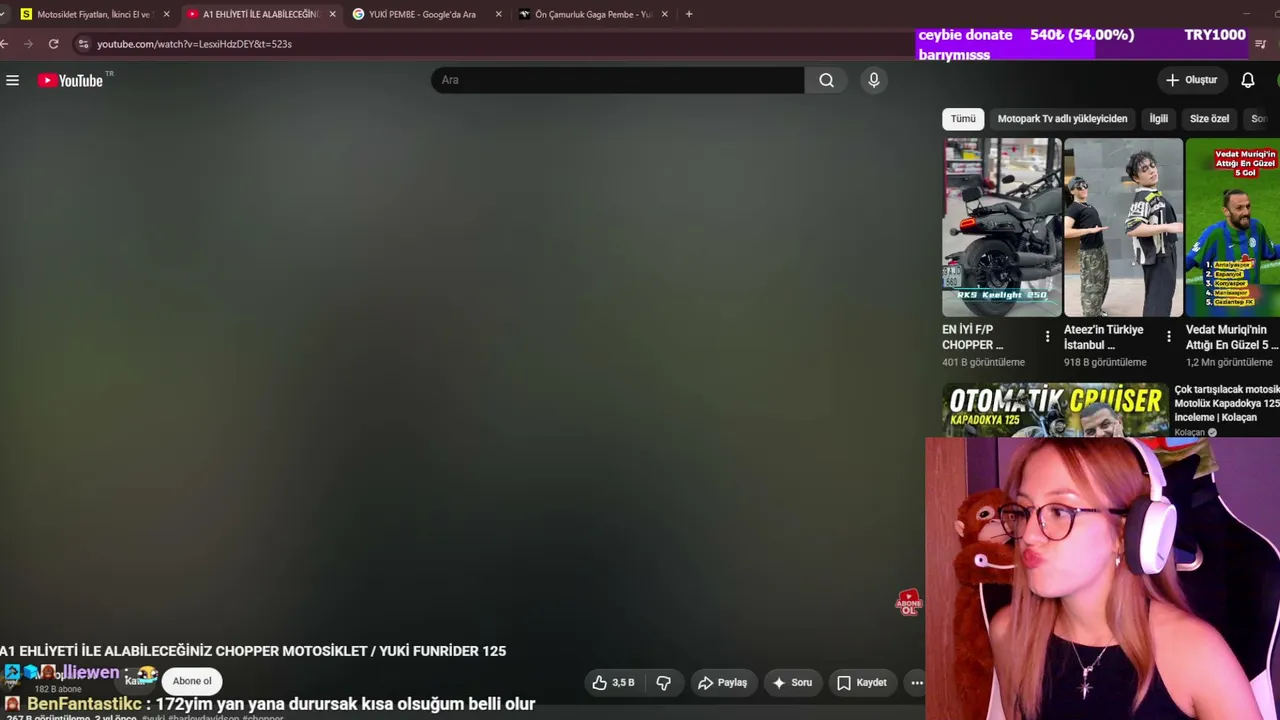Go to the YouTube home logo

pyautogui.click(x=70, y=80)
